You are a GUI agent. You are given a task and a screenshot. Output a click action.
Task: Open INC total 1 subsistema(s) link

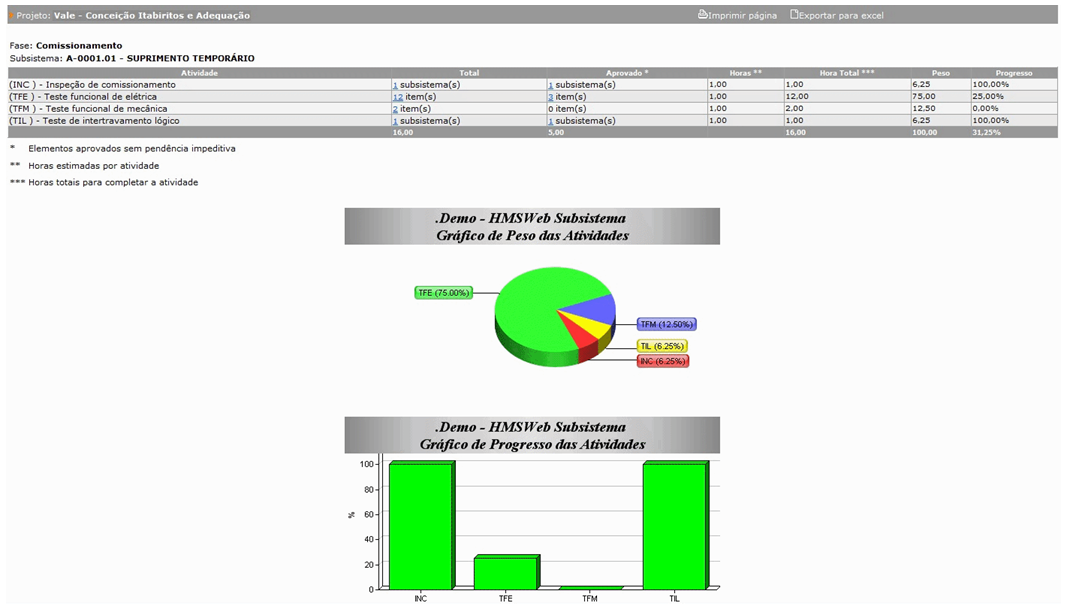(395, 85)
